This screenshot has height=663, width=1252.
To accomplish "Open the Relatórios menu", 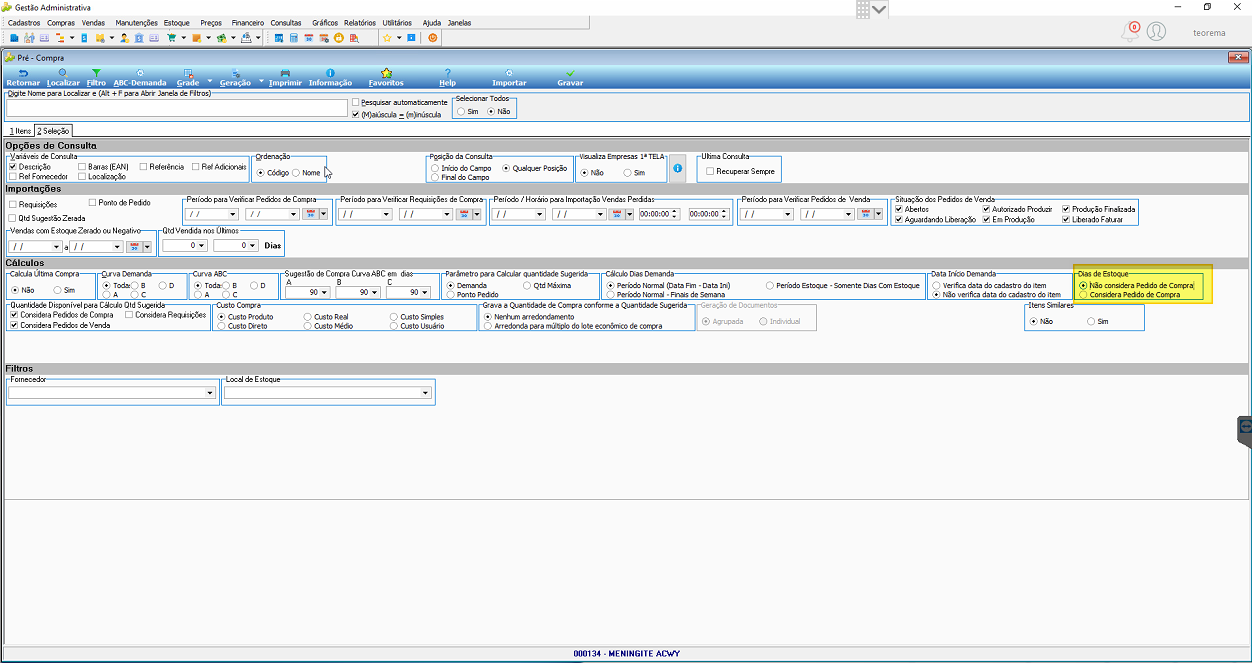I will [360, 22].
